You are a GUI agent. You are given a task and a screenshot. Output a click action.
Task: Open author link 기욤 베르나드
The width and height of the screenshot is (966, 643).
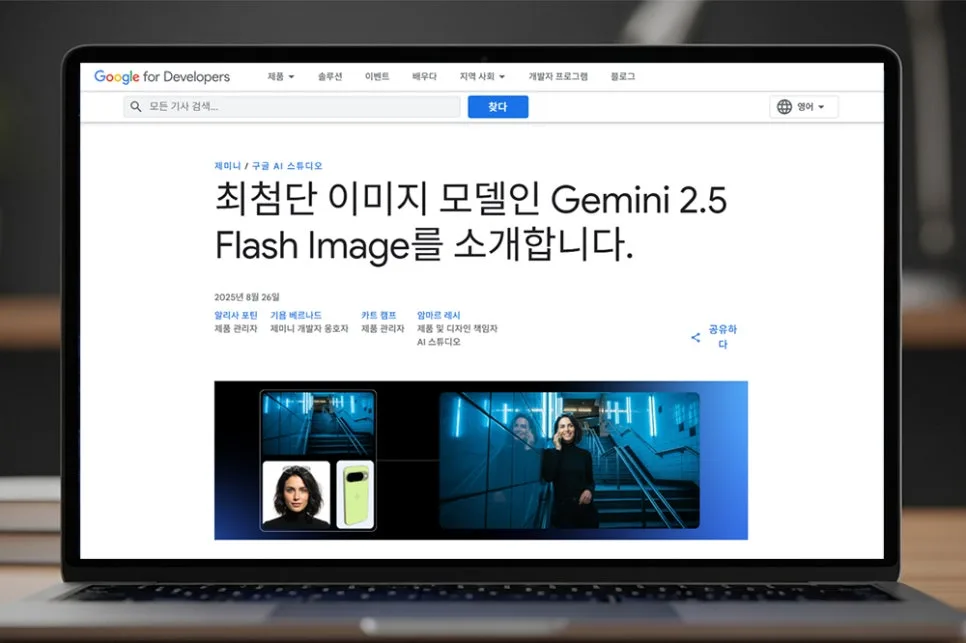(x=296, y=315)
